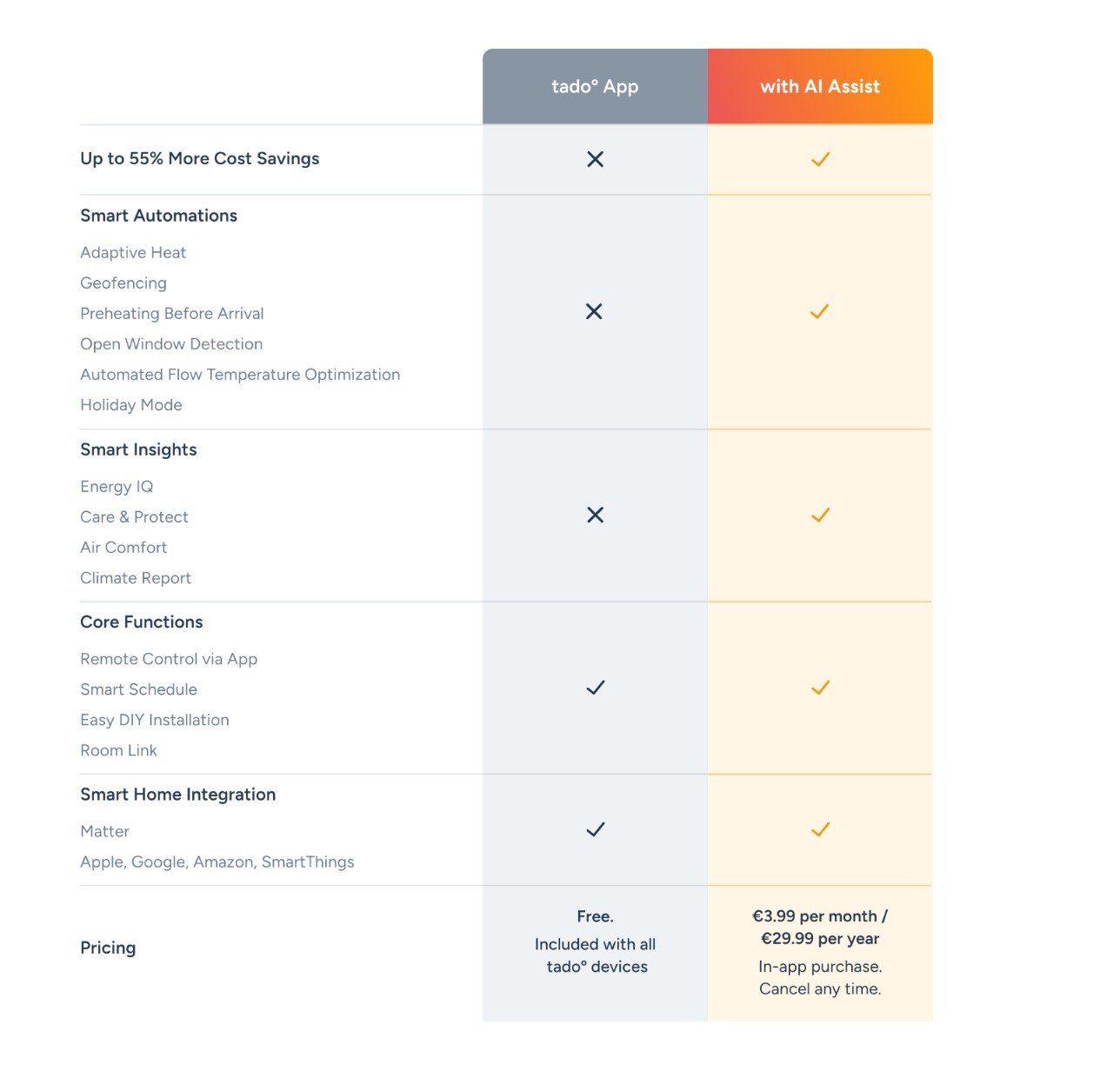Click the orange checkmark for Smart Insights

820,515
